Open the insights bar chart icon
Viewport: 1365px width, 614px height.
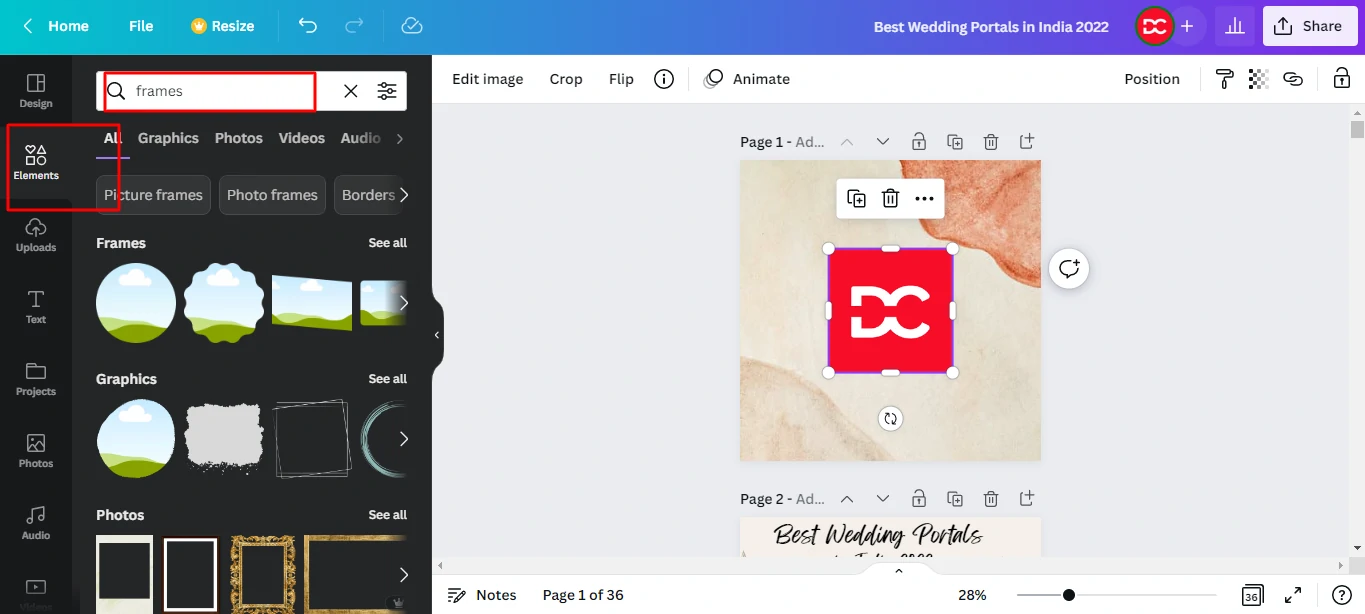pyautogui.click(x=1236, y=26)
